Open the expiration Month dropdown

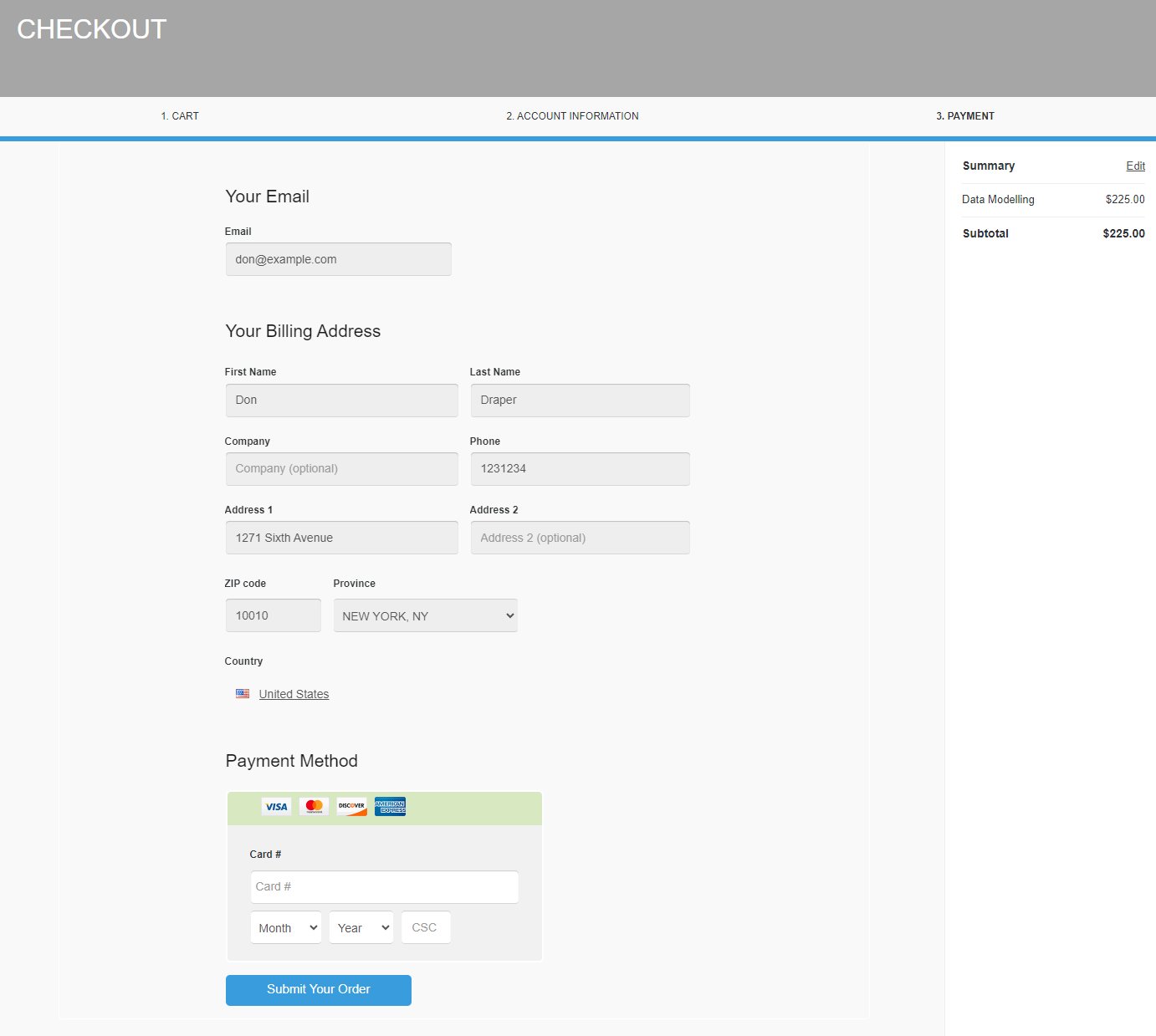pyautogui.click(x=286, y=927)
